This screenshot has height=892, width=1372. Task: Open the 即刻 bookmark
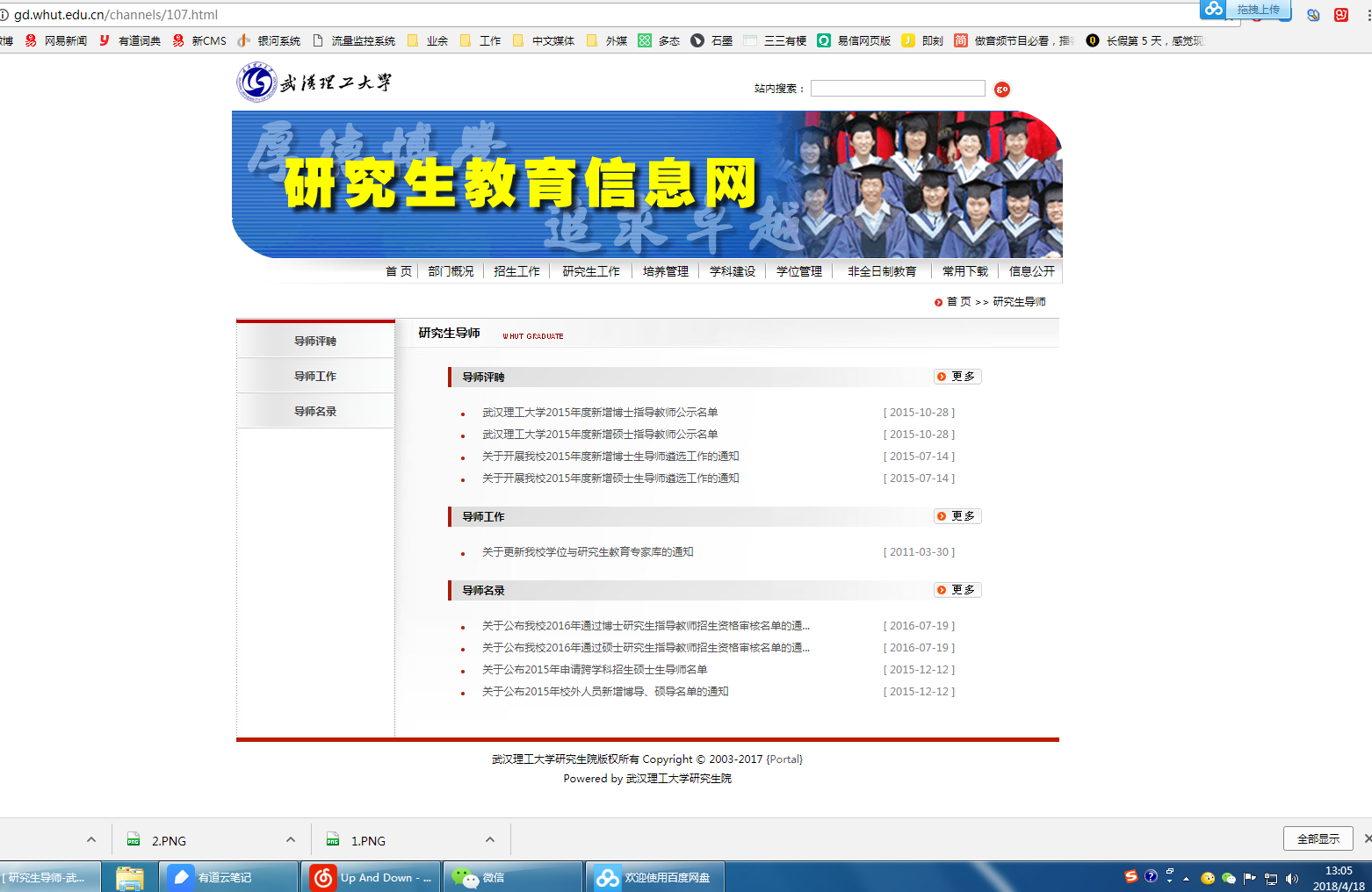click(x=922, y=40)
